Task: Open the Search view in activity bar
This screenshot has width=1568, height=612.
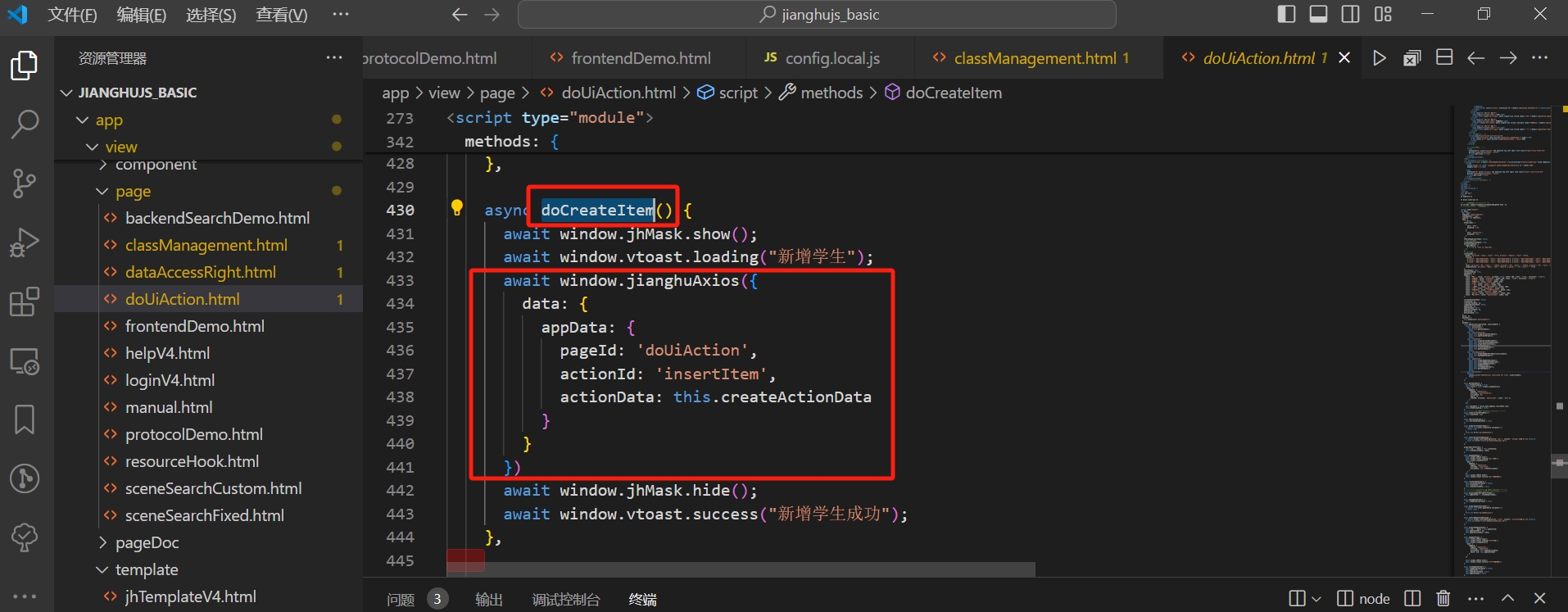Action: 25,125
